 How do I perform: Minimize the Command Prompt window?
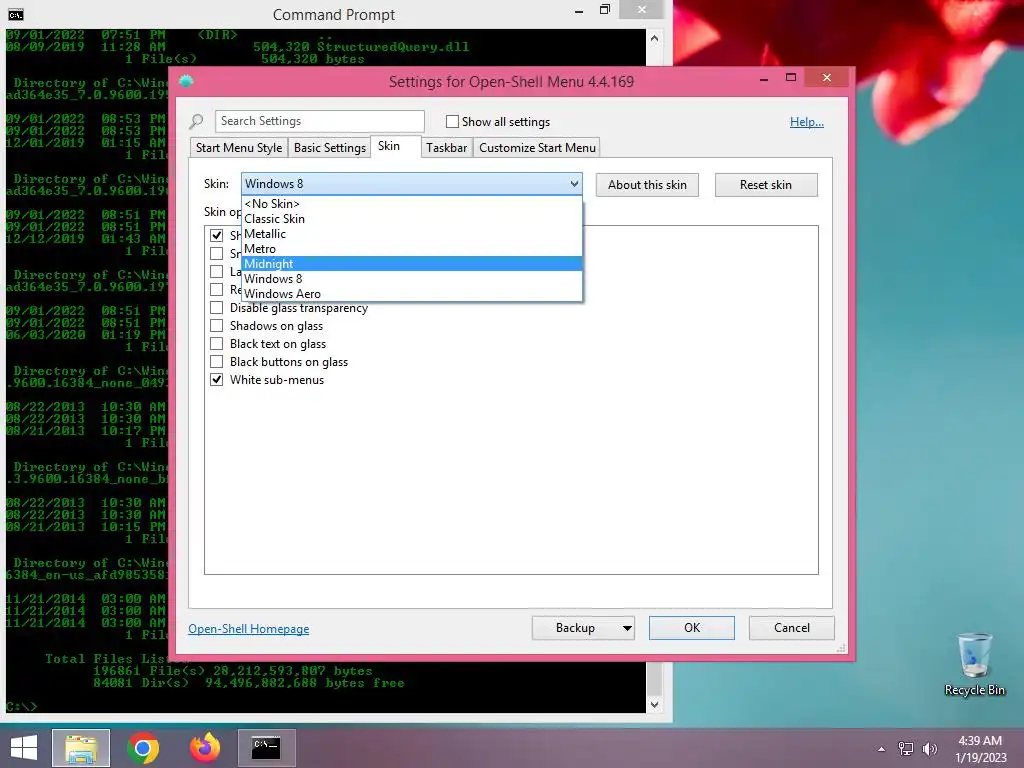(579, 10)
